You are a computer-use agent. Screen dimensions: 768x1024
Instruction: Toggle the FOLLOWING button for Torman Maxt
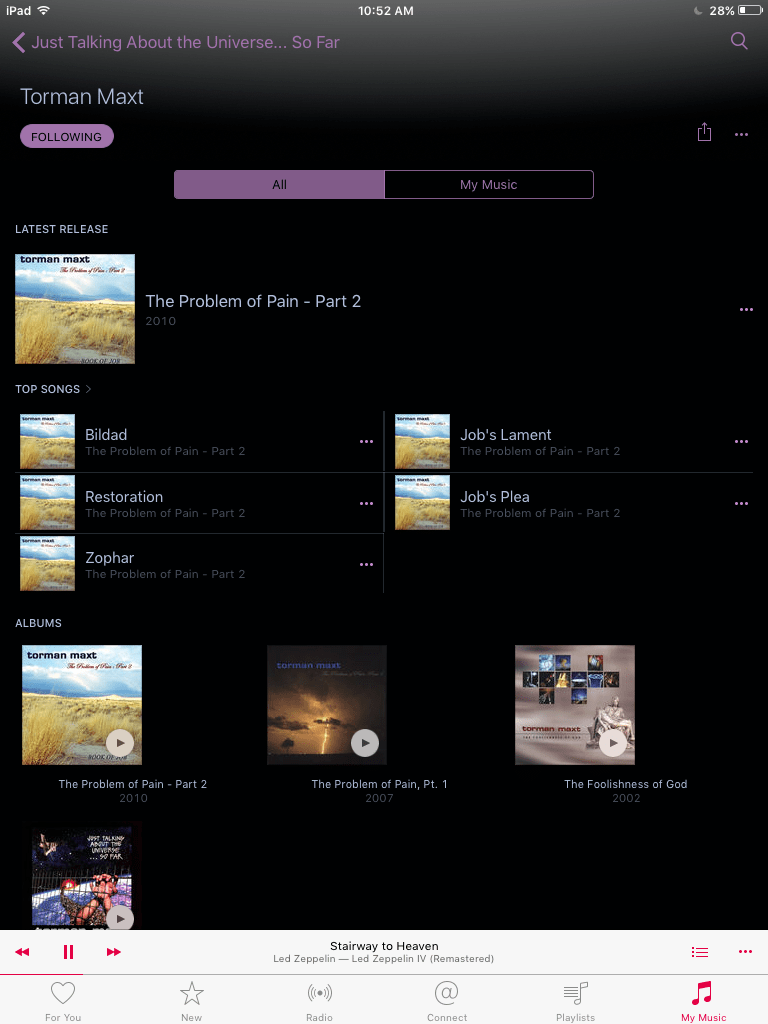click(x=67, y=136)
